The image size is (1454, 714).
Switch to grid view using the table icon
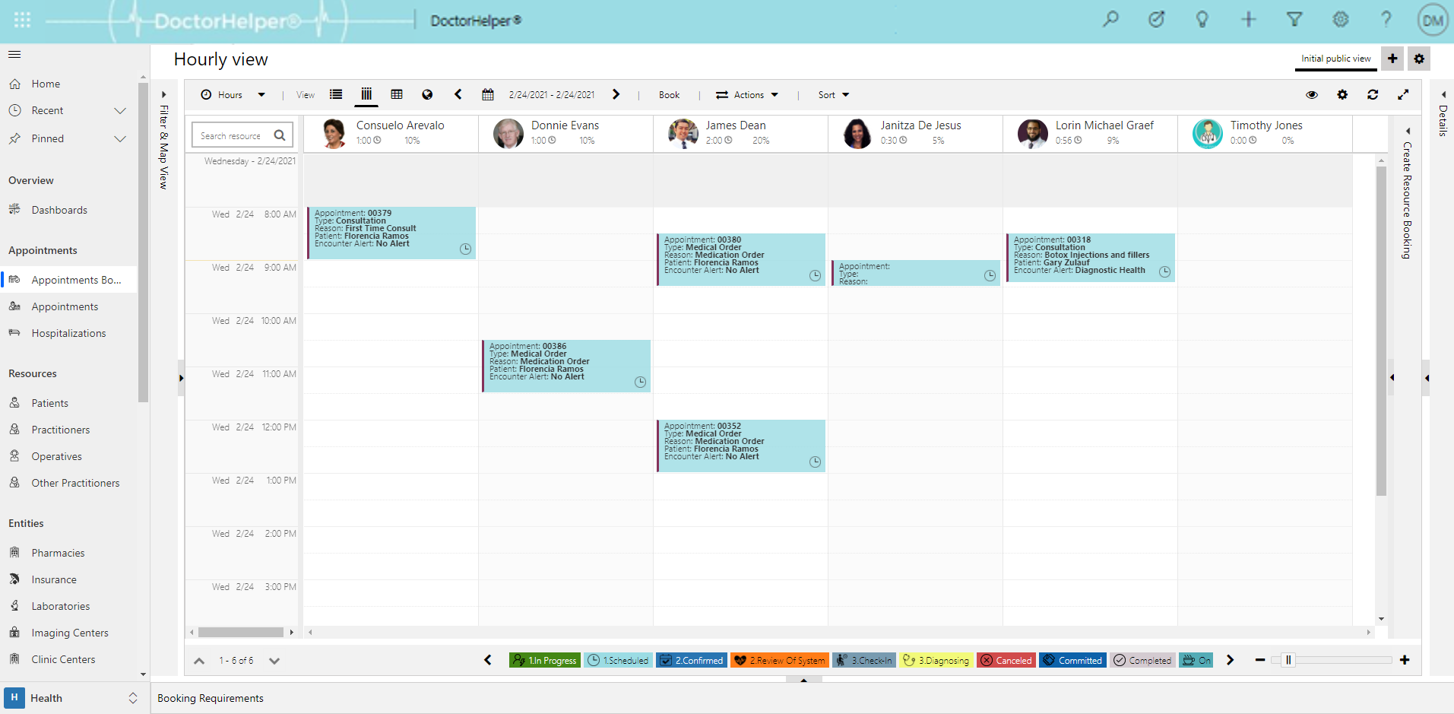397,94
